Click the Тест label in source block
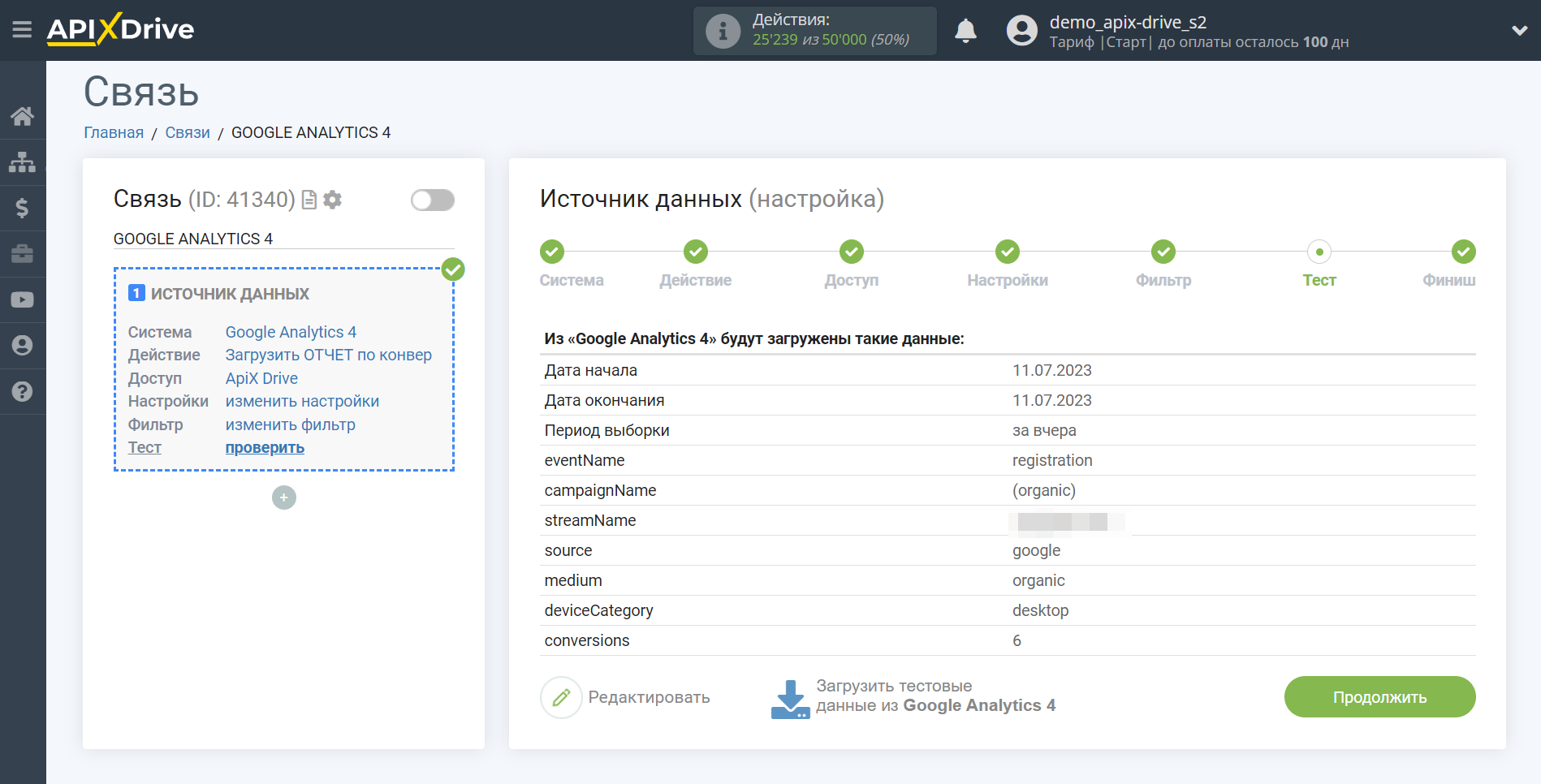1541x784 pixels. 145,447
